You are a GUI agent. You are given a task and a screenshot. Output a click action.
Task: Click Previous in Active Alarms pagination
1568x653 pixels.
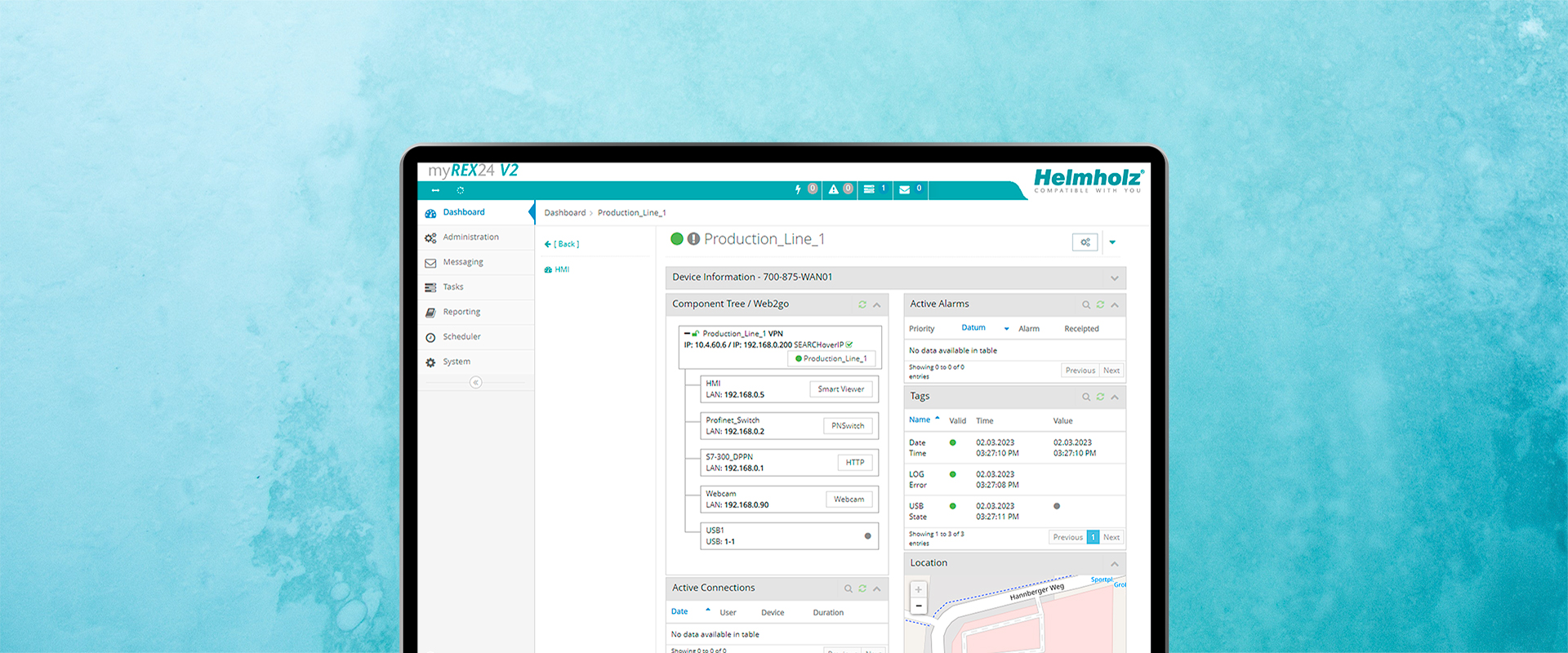[1080, 371]
